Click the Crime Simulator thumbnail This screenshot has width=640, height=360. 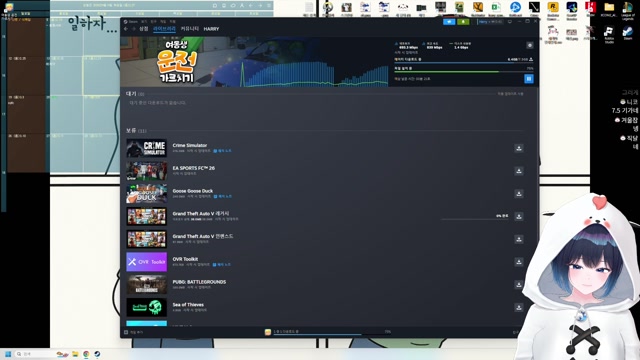coord(147,148)
